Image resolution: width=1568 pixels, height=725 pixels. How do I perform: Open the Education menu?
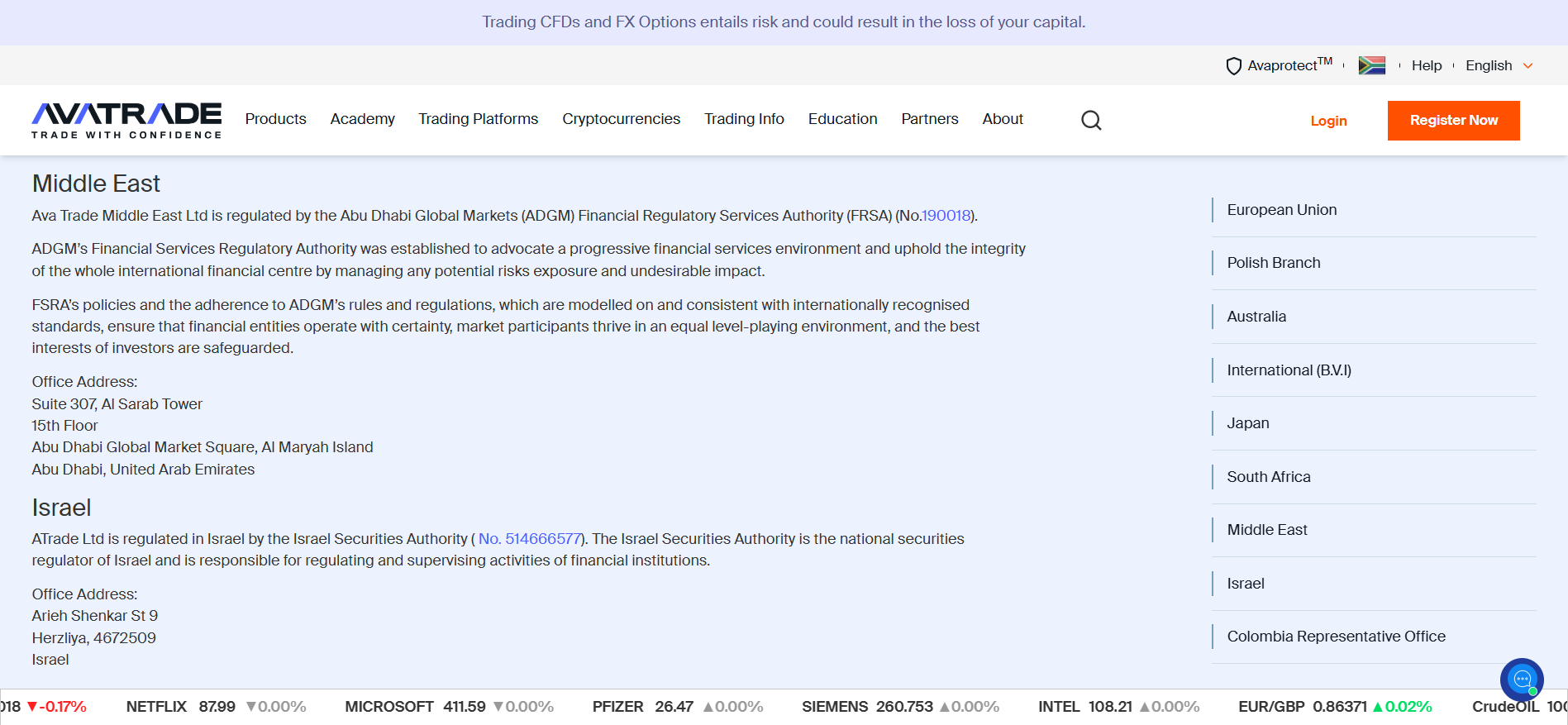pyautogui.click(x=843, y=119)
